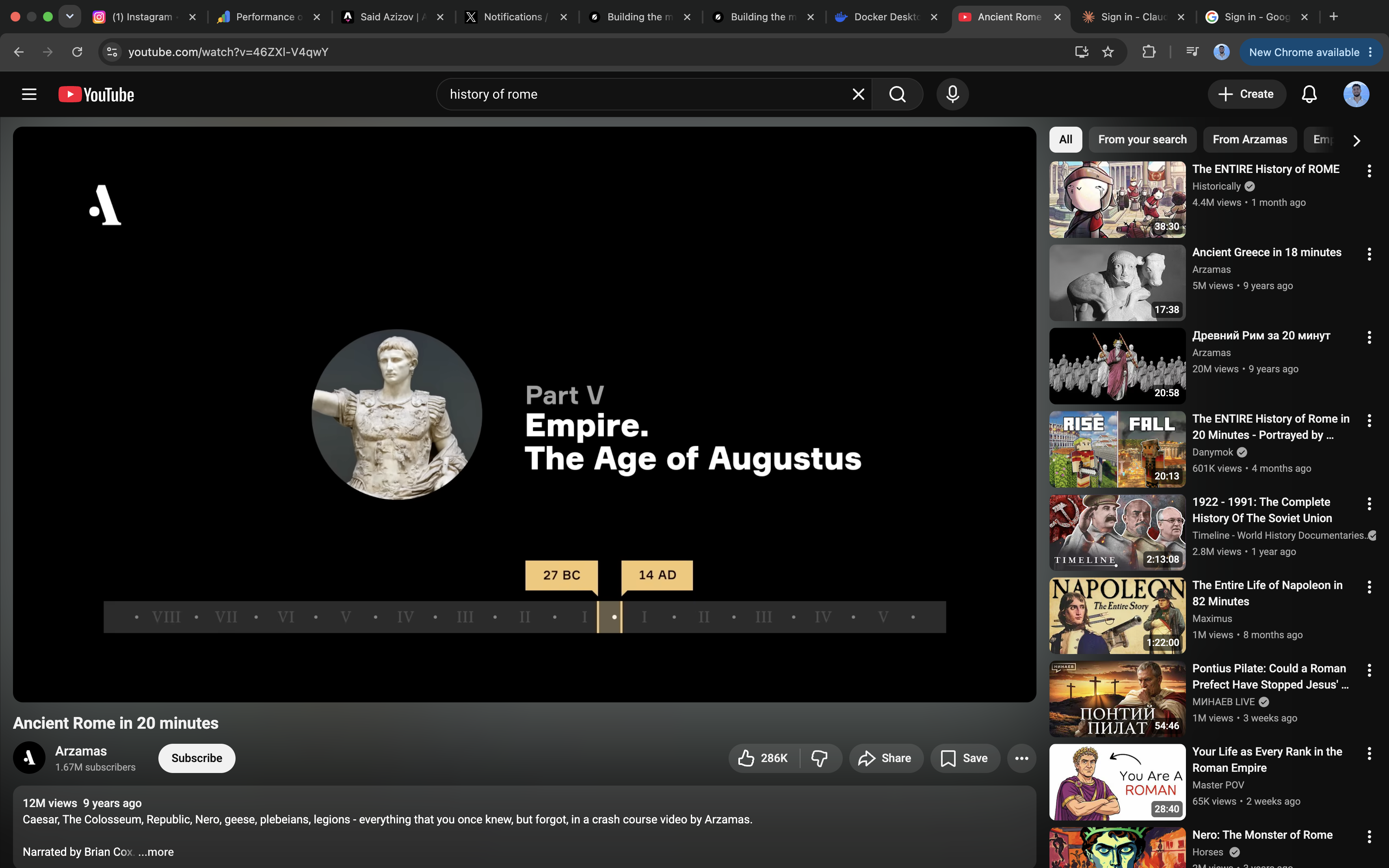Bookmark this page with star icon

click(1108, 52)
